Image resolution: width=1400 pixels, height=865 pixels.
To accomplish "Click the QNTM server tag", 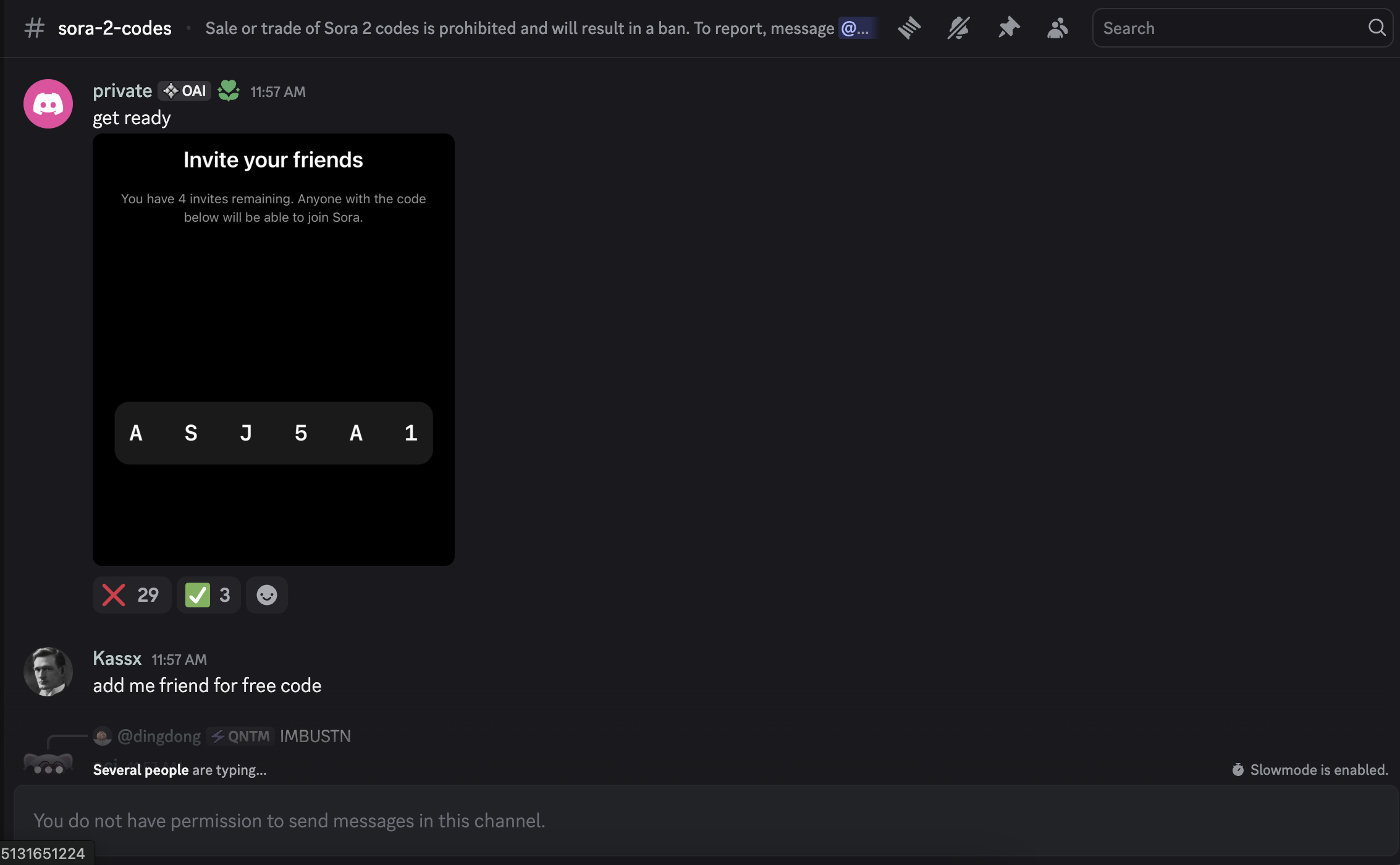I will click(240, 736).
